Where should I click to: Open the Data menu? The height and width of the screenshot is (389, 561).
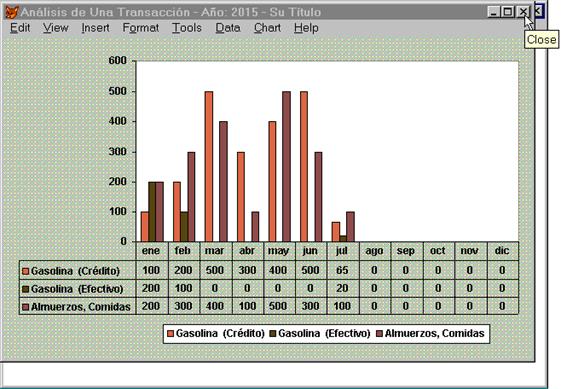pos(228,28)
